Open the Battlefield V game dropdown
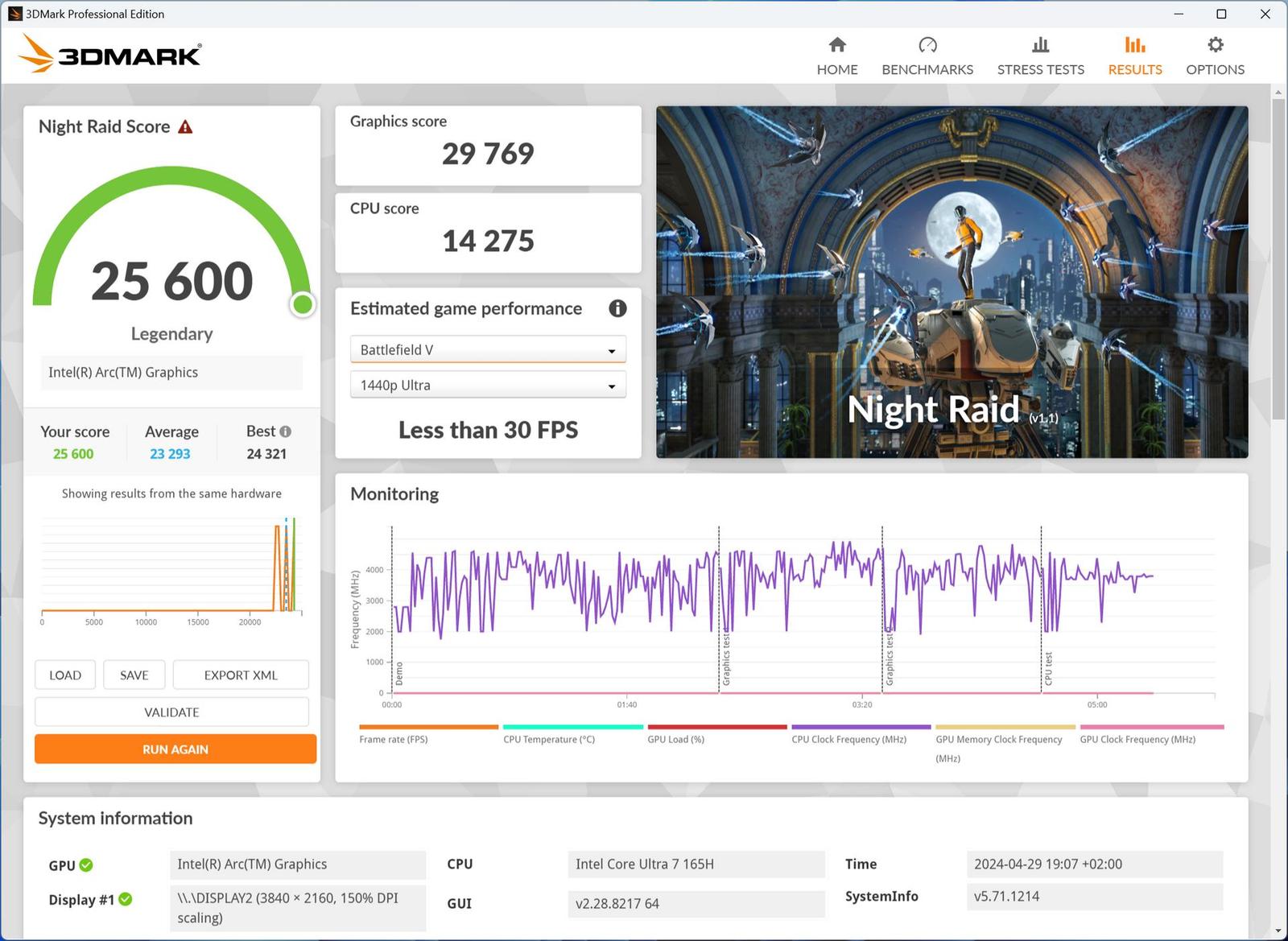Screen dimensions: 1288x941 click(x=488, y=349)
